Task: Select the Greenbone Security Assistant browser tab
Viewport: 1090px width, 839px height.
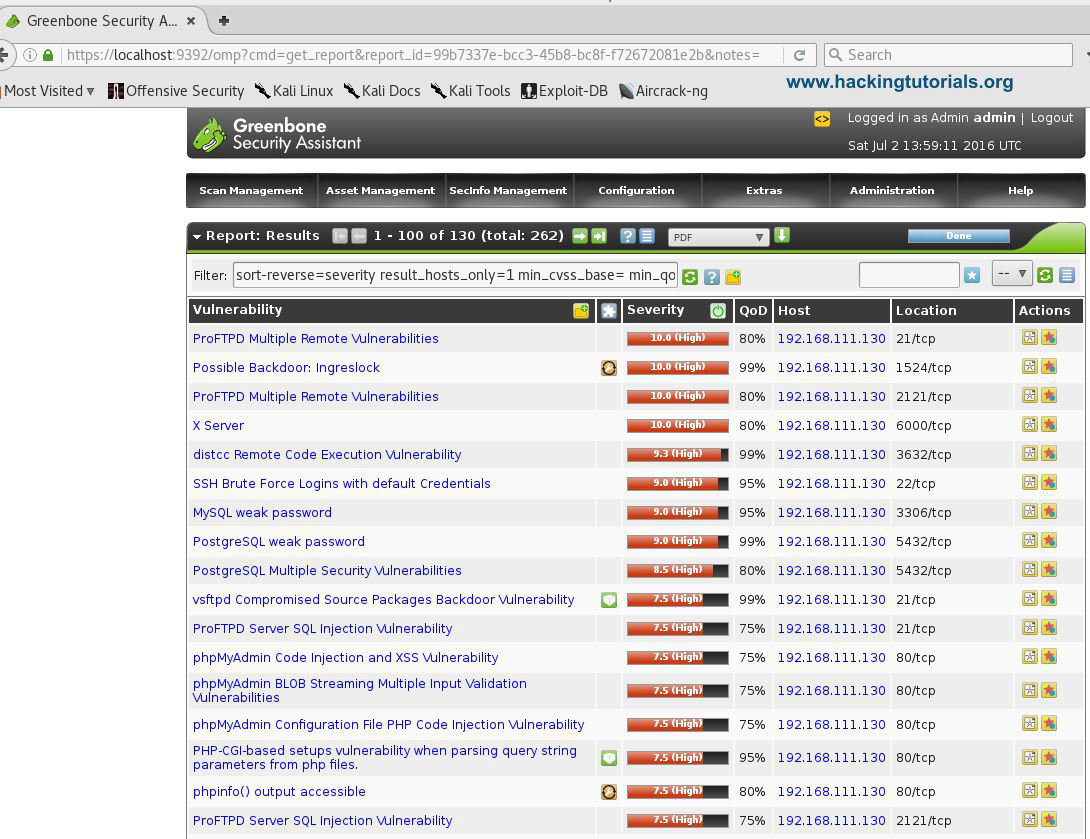Action: coord(101,21)
